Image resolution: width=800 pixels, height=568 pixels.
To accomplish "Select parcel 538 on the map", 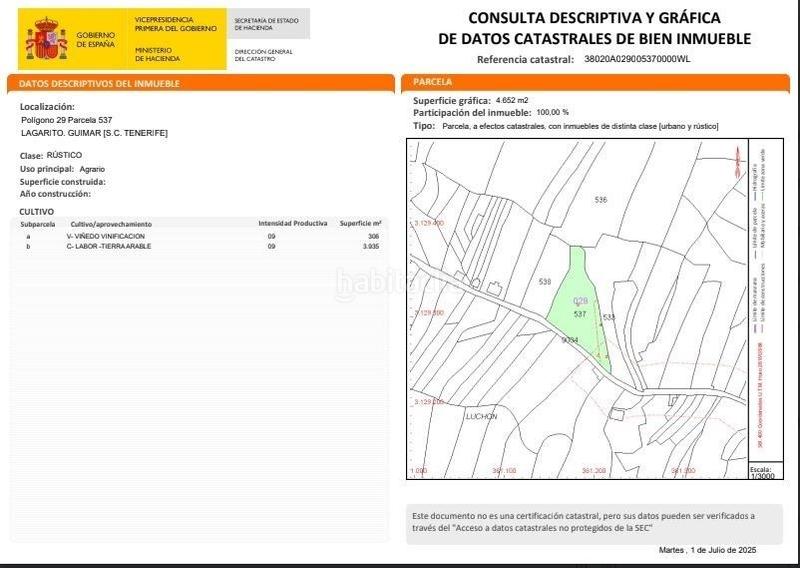I will point(545,282).
